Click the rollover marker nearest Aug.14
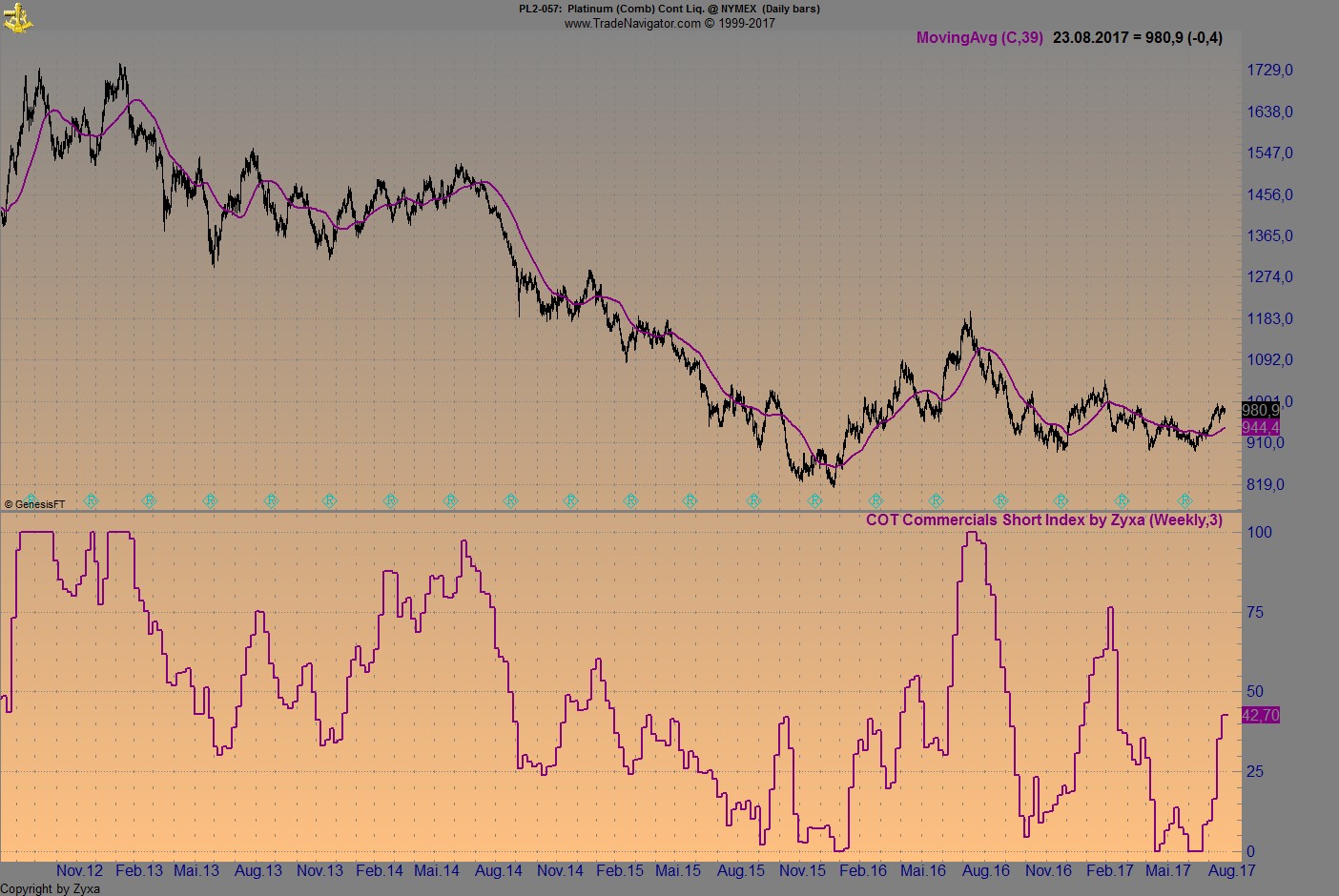 (510, 500)
